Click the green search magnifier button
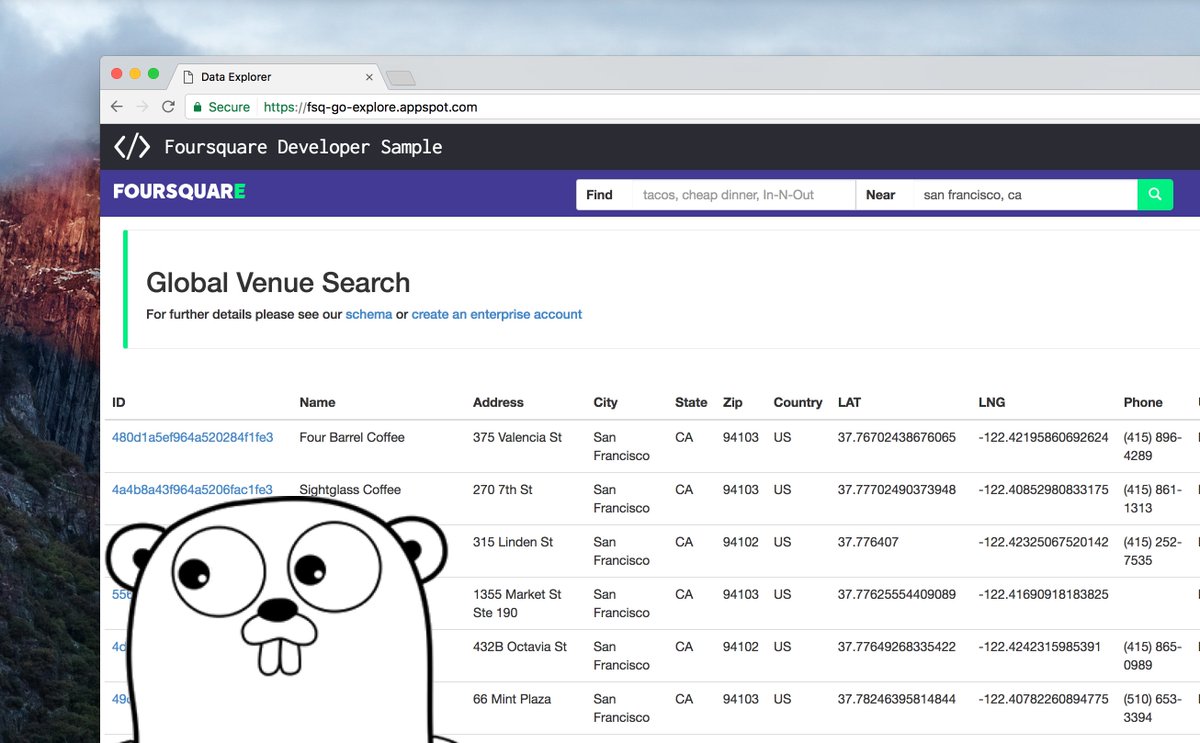 point(1155,195)
